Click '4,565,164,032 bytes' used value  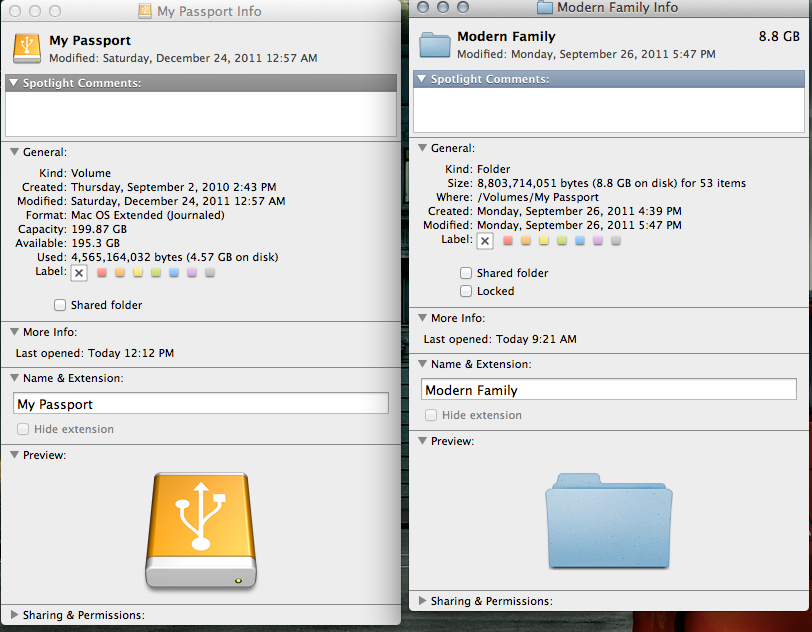point(127,257)
